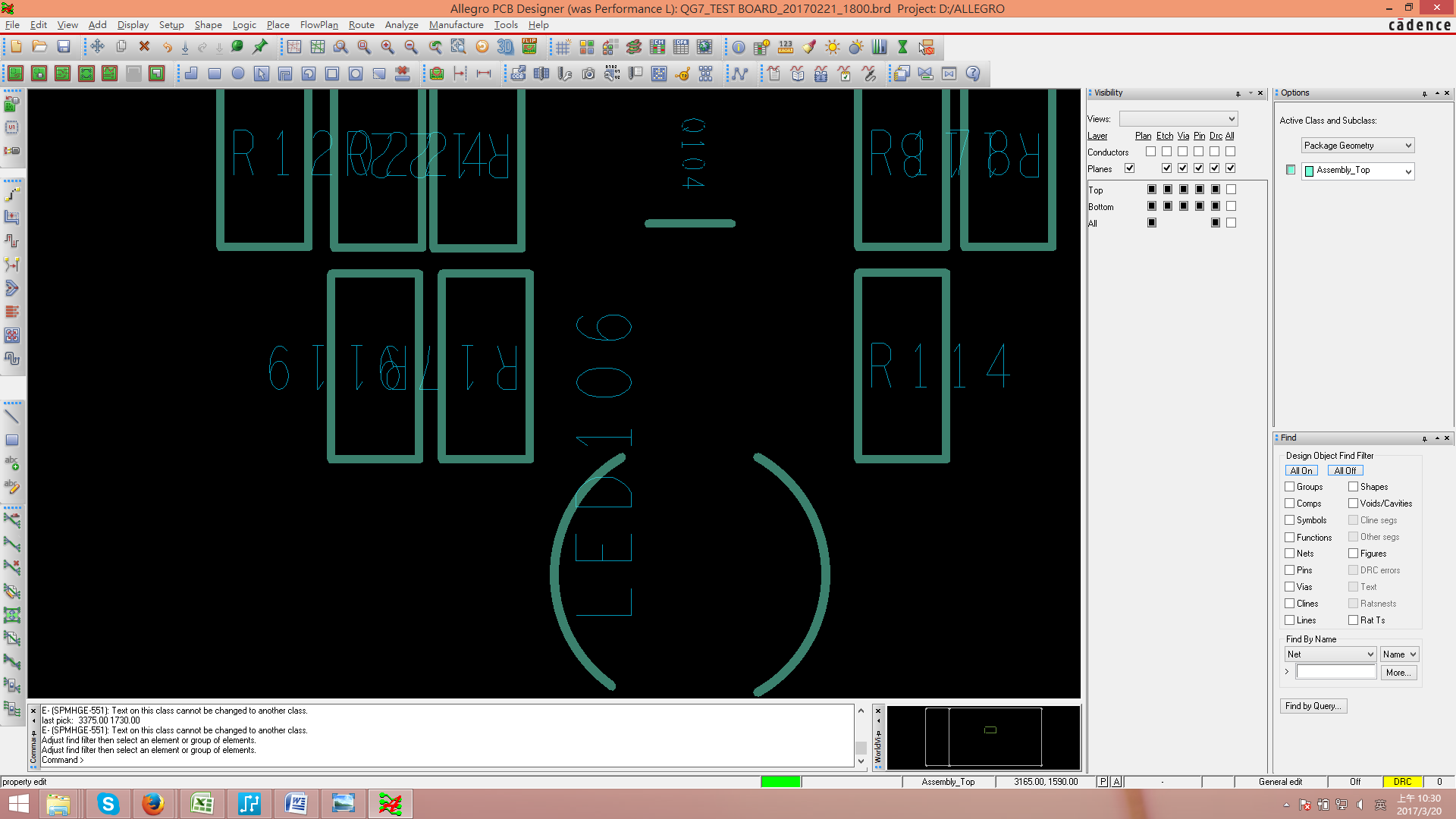Click the Move tool icon
The image size is (1456, 819).
97,47
